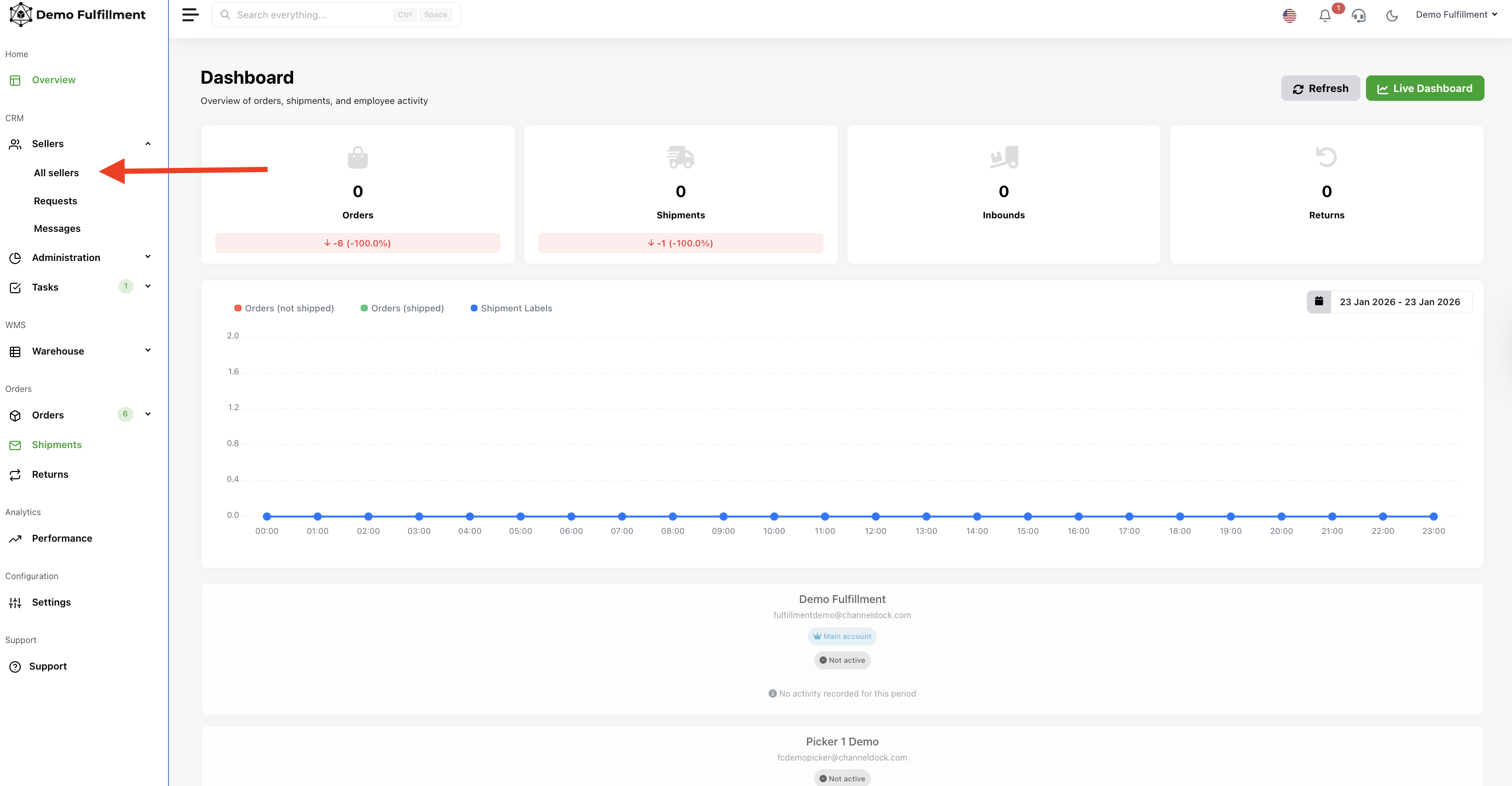Open the headset support icon
Image resolution: width=1512 pixels, height=786 pixels.
pyautogui.click(x=1358, y=16)
